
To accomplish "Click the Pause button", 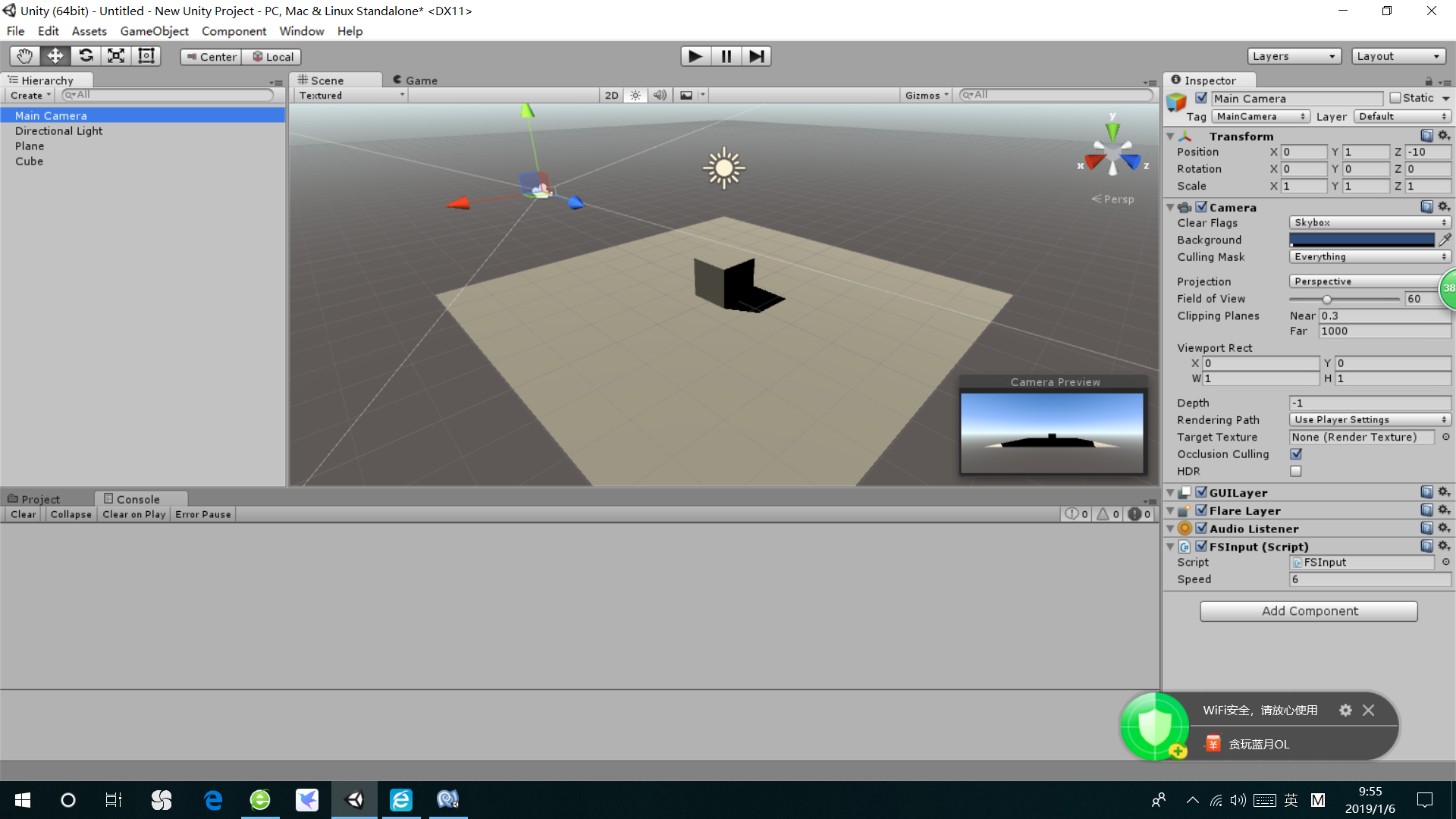I will [726, 55].
